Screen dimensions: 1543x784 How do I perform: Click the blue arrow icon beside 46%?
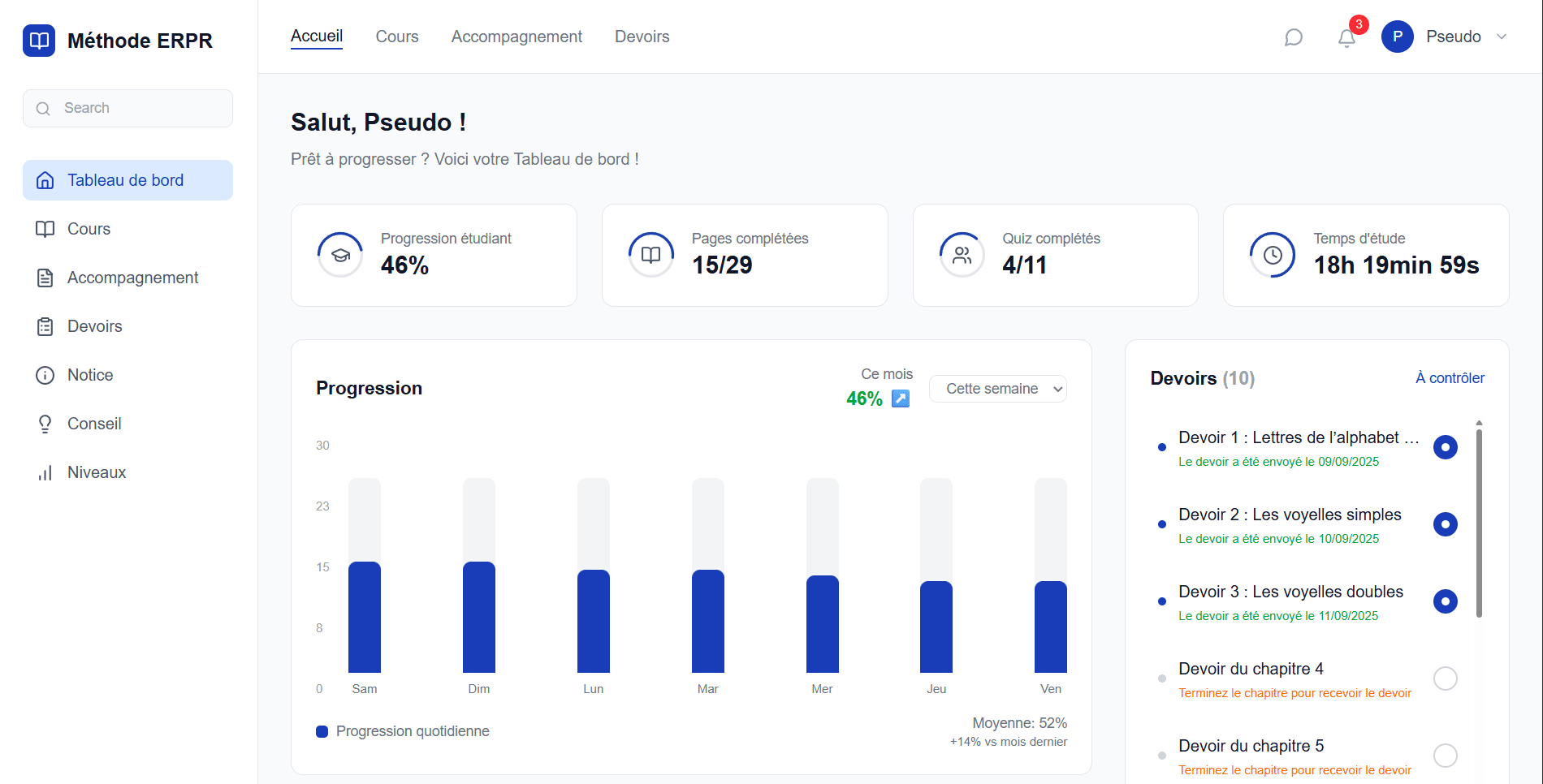[x=900, y=398]
